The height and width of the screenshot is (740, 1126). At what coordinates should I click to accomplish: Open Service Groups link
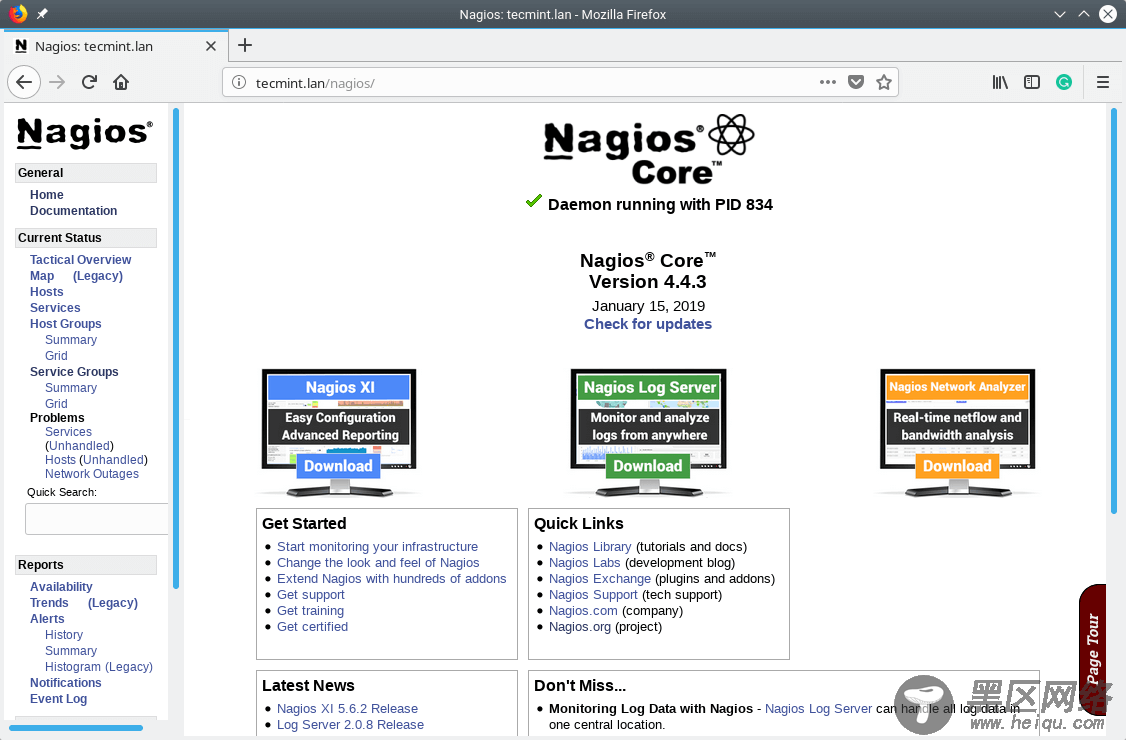point(74,371)
